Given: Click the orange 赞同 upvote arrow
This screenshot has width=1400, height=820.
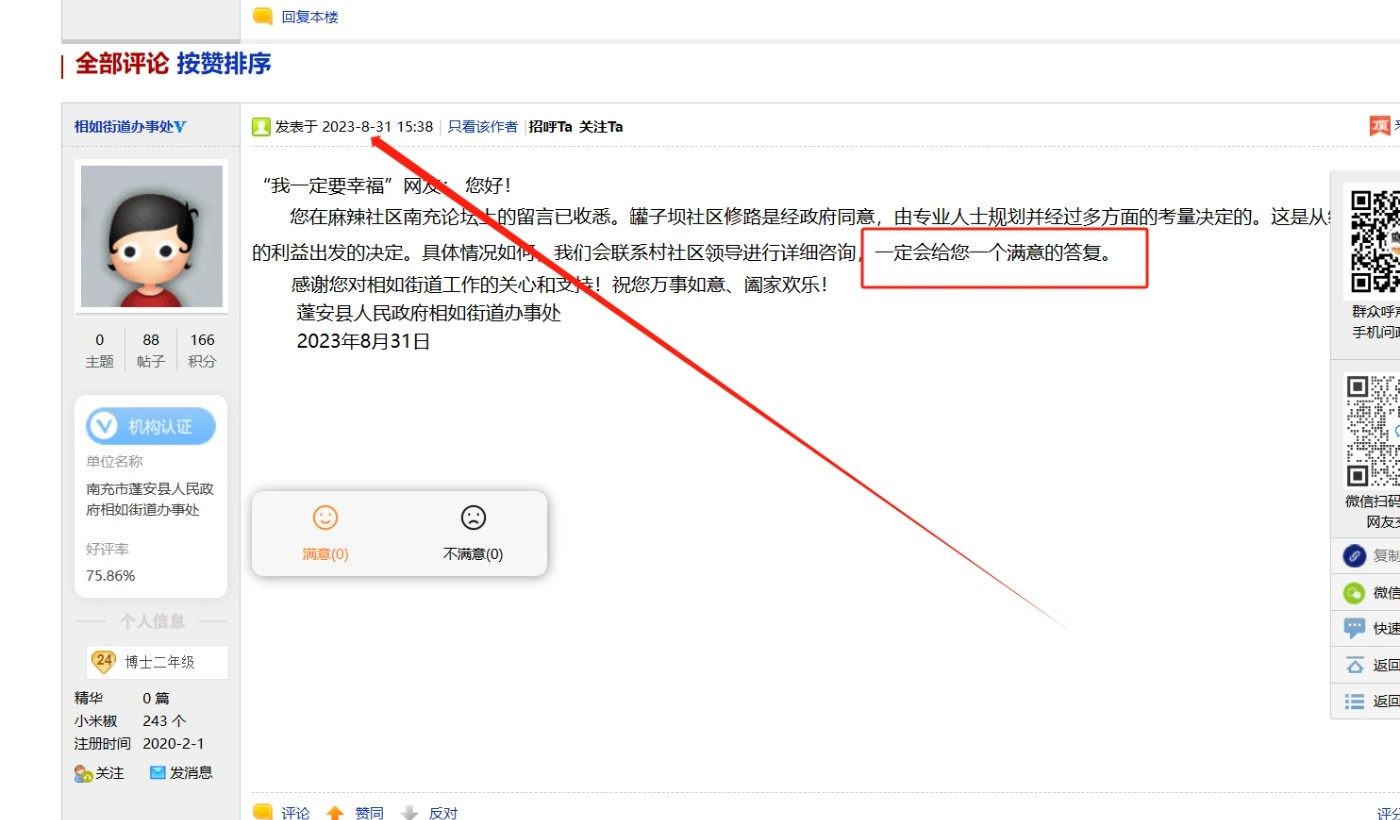Looking at the screenshot, I should [335, 813].
